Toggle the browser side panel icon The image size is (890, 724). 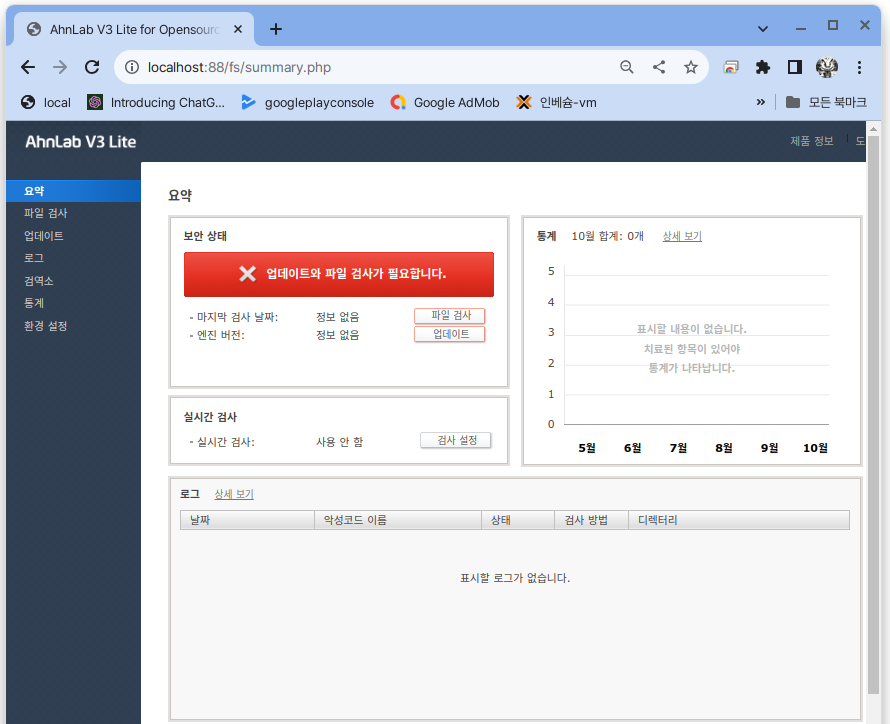pos(795,68)
